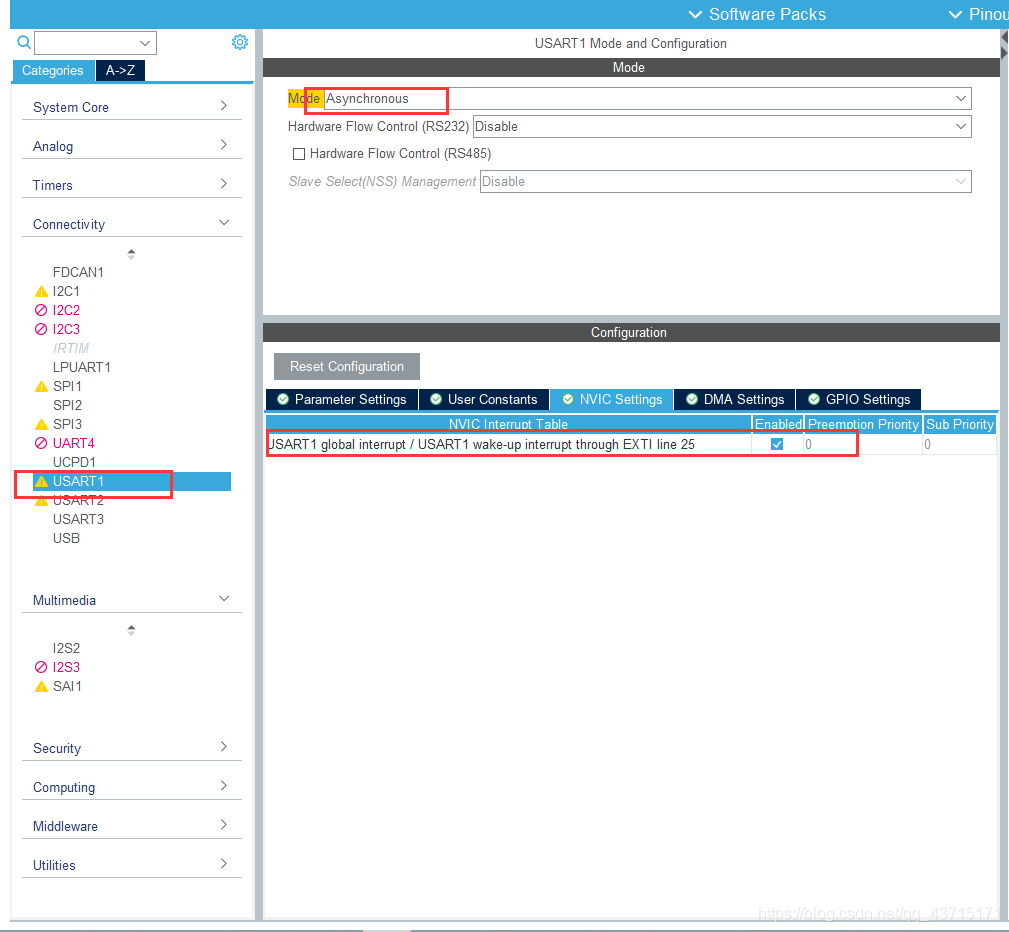Select FDCAN1 peripheral
Viewport: 1009px width, 932px height.
coord(78,272)
